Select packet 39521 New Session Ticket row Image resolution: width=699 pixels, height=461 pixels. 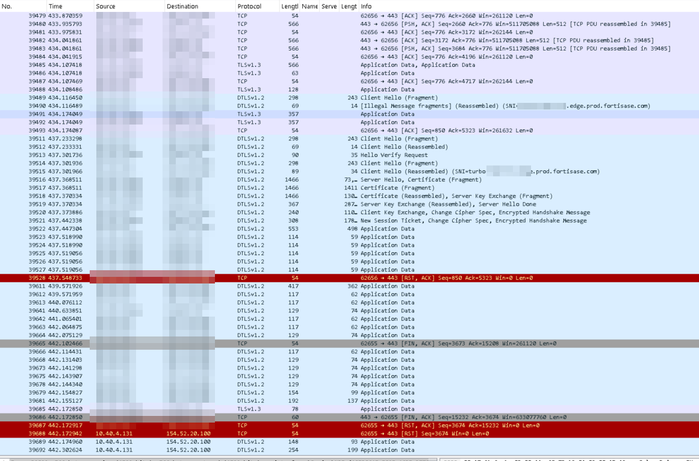coord(350,221)
